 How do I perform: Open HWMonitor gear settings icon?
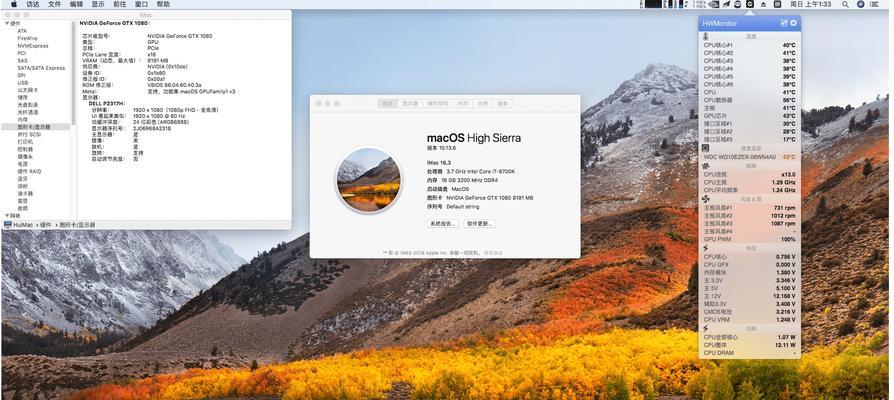794,23
